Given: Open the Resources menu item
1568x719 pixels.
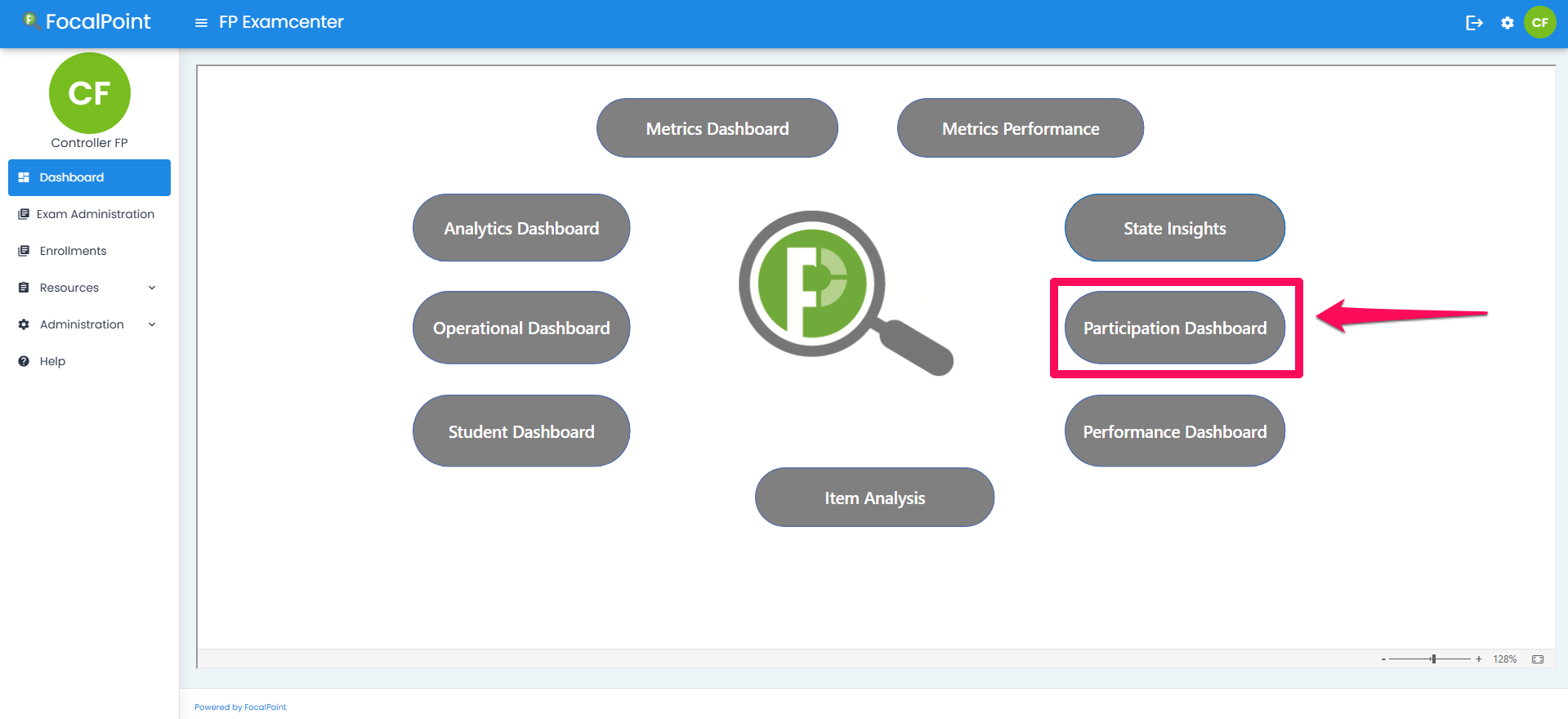Looking at the screenshot, I should 89,288.
